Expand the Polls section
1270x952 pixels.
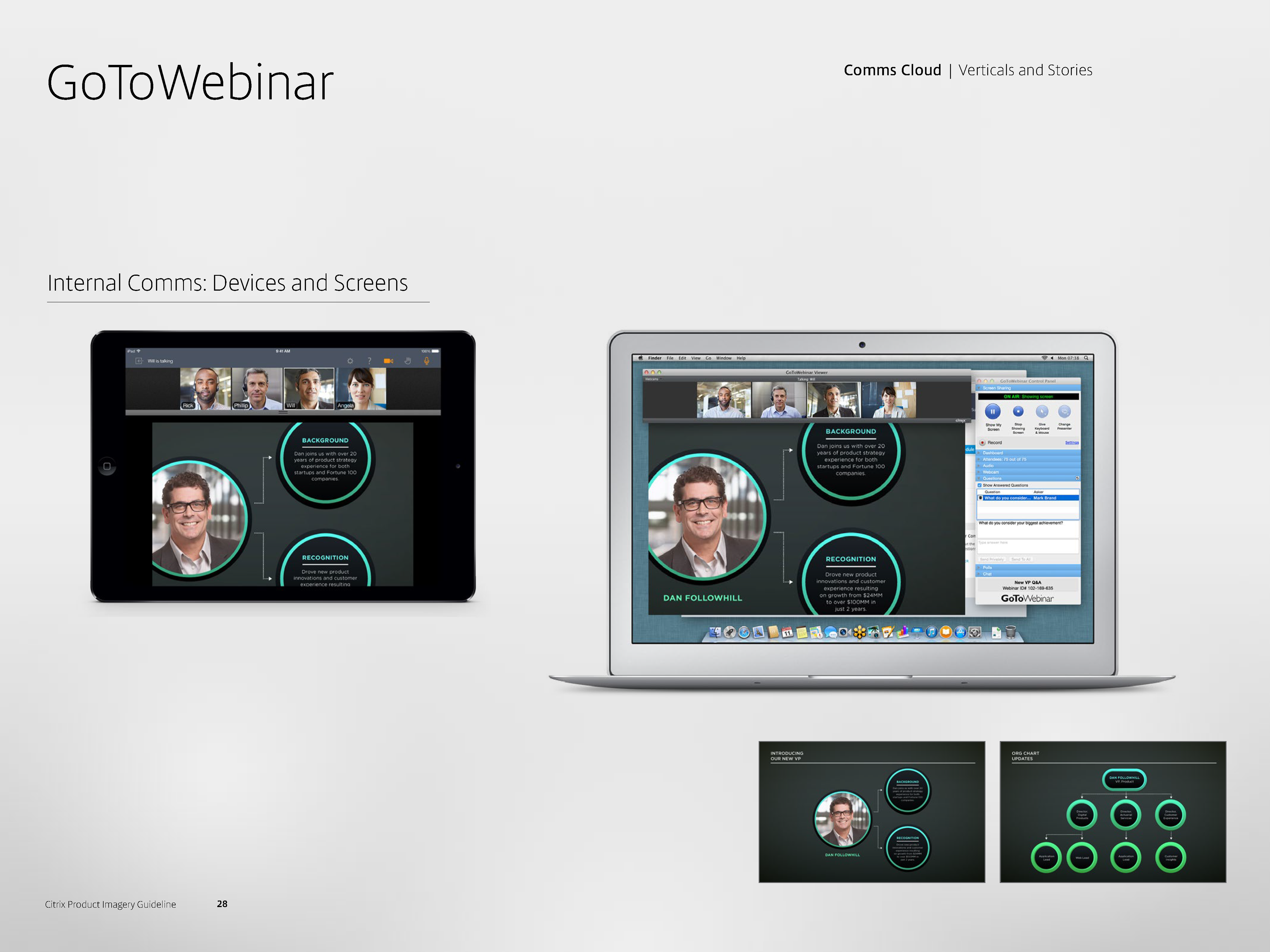1028,568
